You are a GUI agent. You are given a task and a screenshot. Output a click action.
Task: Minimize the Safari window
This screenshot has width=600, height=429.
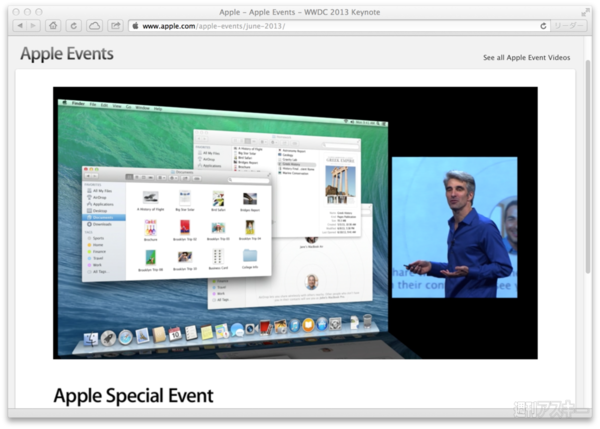27,12
